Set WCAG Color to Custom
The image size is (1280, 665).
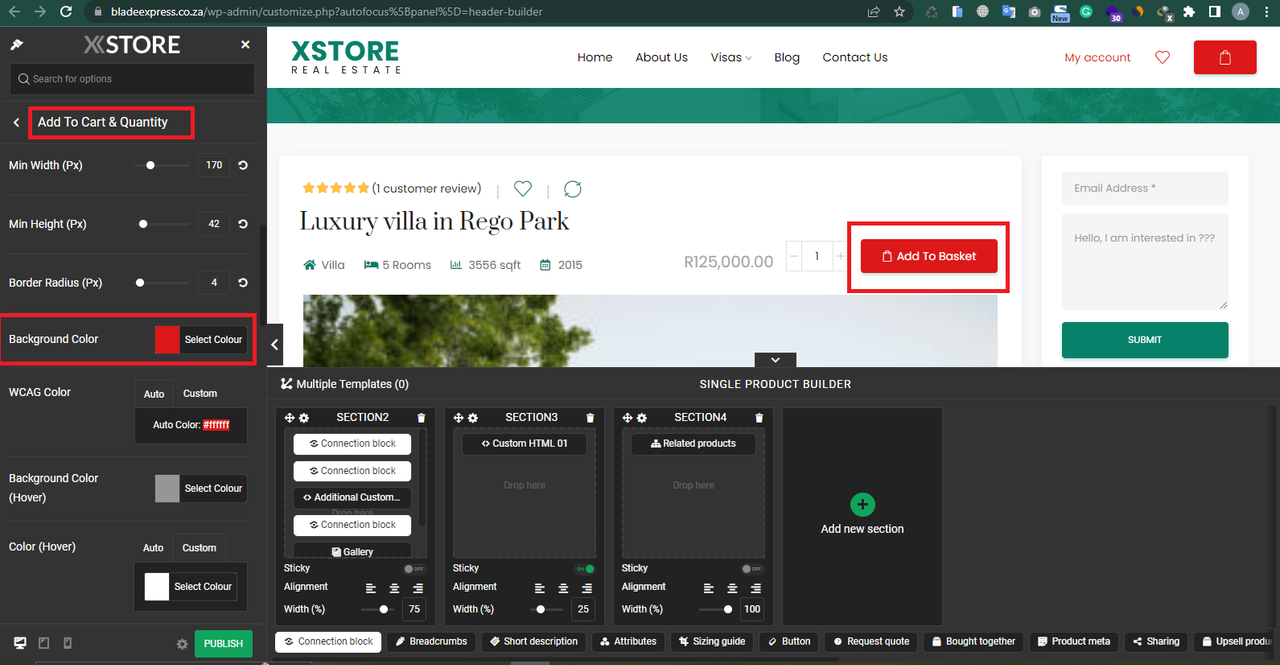(200, 394)
